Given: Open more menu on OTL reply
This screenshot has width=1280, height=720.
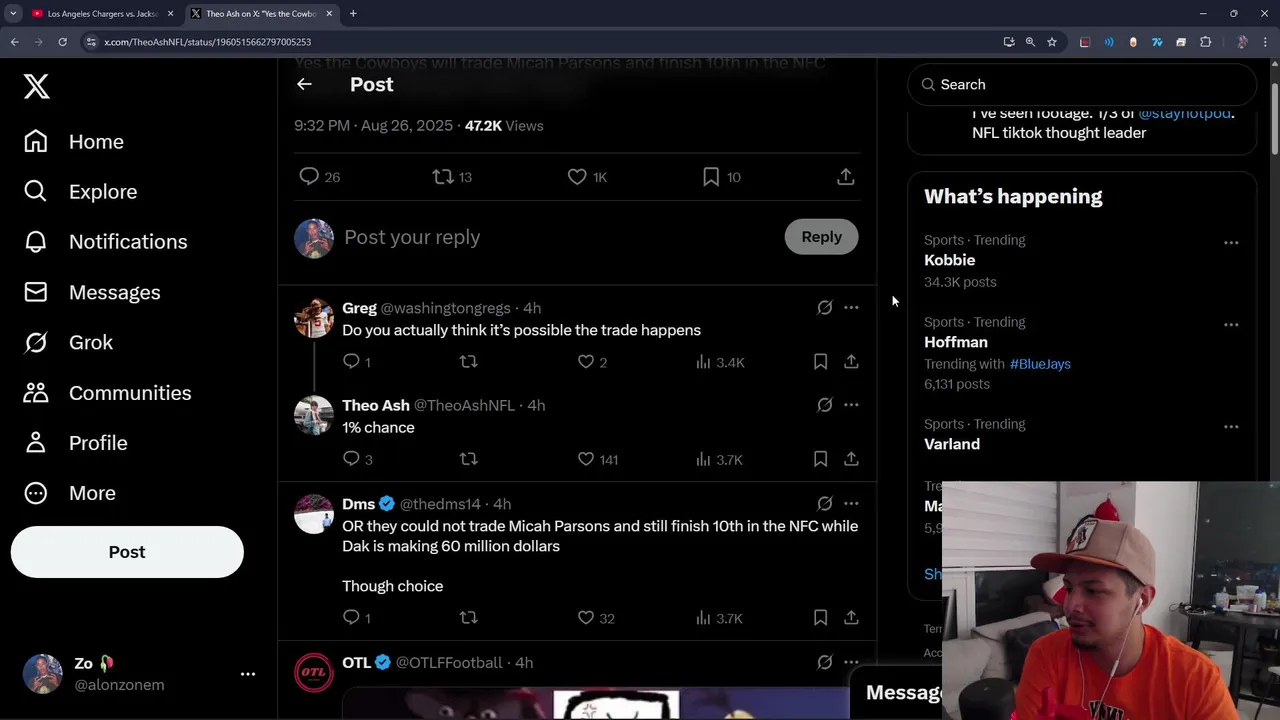Looking at the screenshot, I should point(851,663).
